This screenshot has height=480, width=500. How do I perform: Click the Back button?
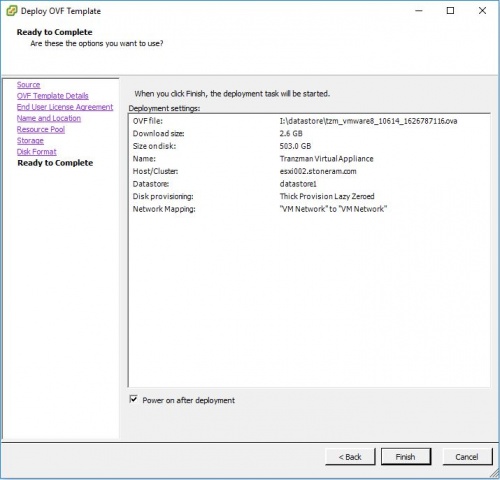350,457
